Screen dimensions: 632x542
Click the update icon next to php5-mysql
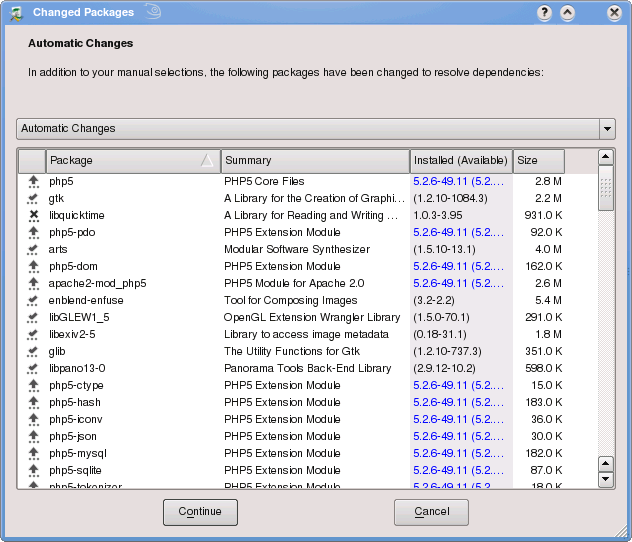coord(33,453)
